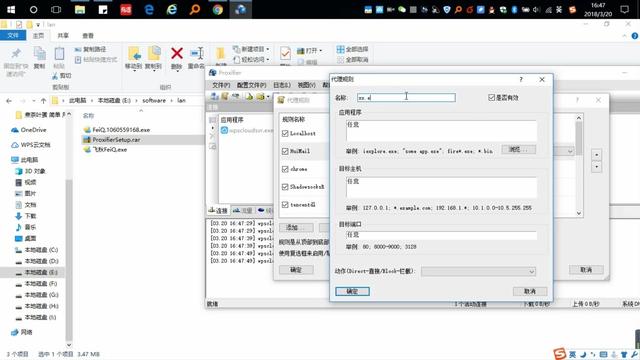Click the Select all icon (全部选择)
Image resolution: width=640 pixels, height=360 pixels.
pyautogui.click(x=340, y=49)
